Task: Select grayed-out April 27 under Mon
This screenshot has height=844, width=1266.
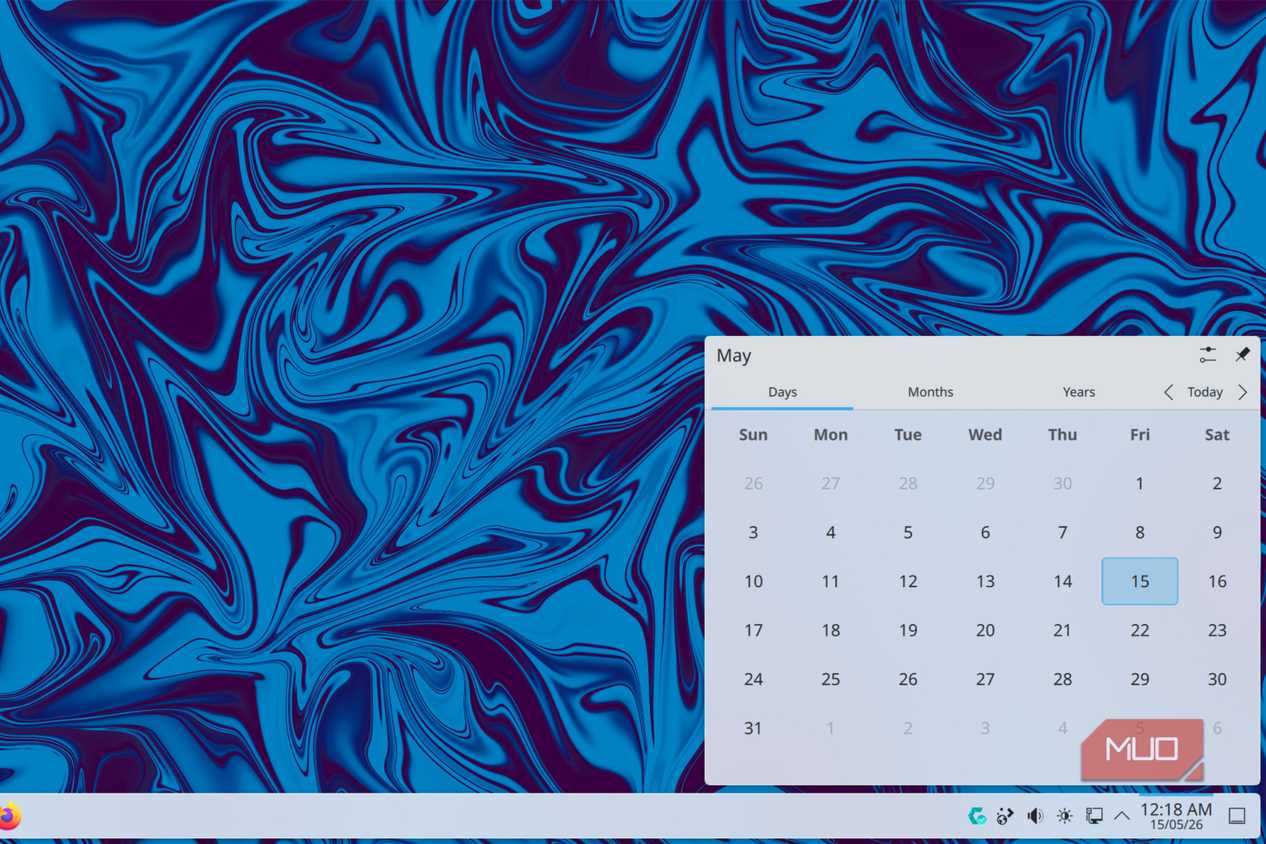Action: click(830, 483)
